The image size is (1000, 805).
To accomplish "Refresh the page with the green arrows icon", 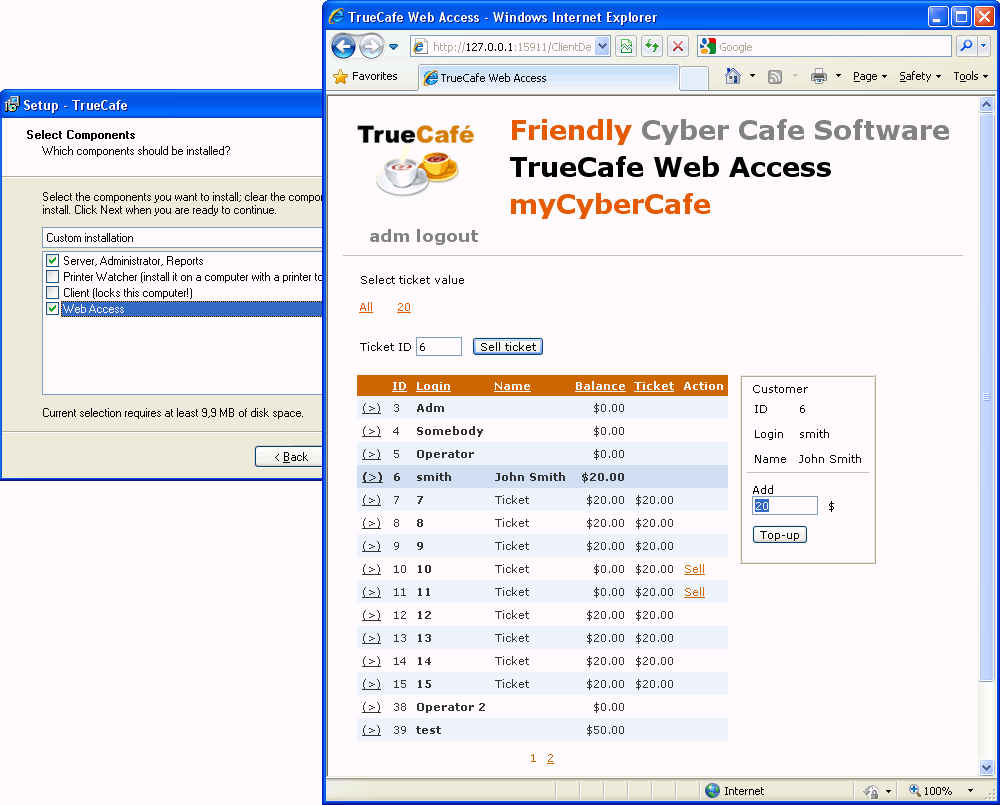I will 652,46.
